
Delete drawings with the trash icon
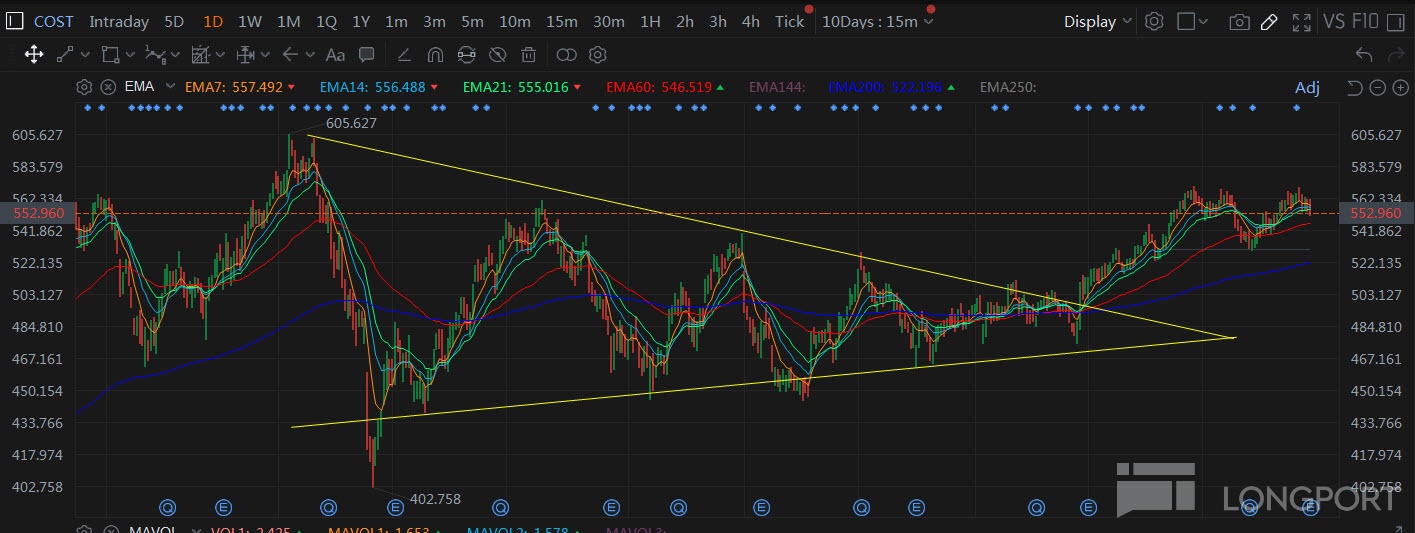click(528, 55)
